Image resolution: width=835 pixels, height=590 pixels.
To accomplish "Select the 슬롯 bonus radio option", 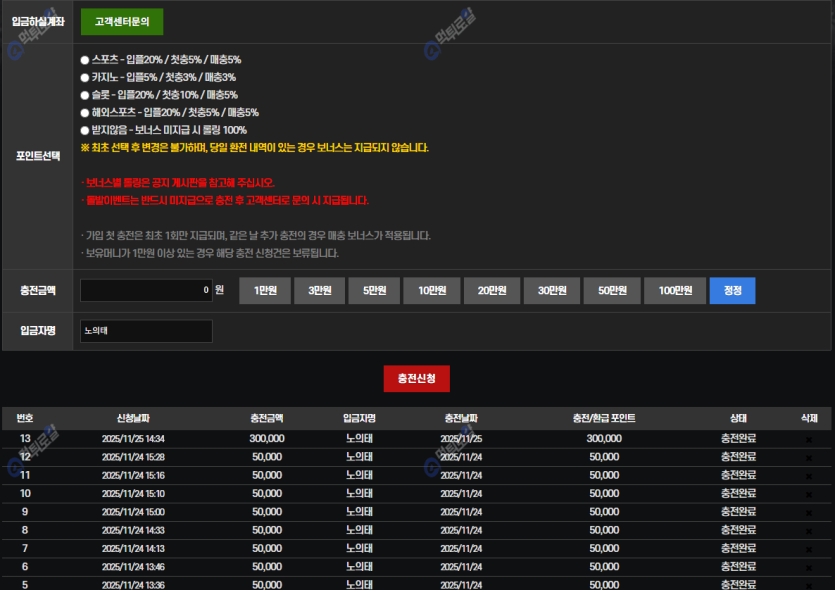I will pos(85,95).
